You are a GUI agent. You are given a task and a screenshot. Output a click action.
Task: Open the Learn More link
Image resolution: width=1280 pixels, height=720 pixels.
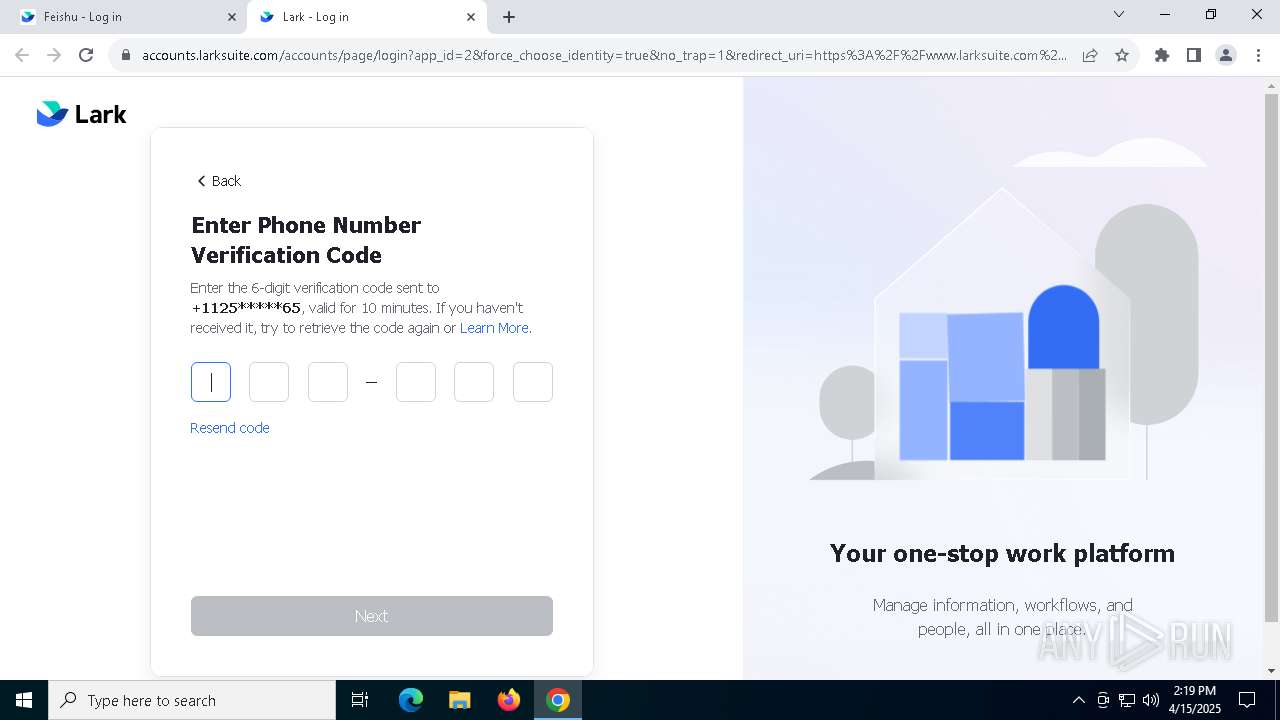(494, 328)
